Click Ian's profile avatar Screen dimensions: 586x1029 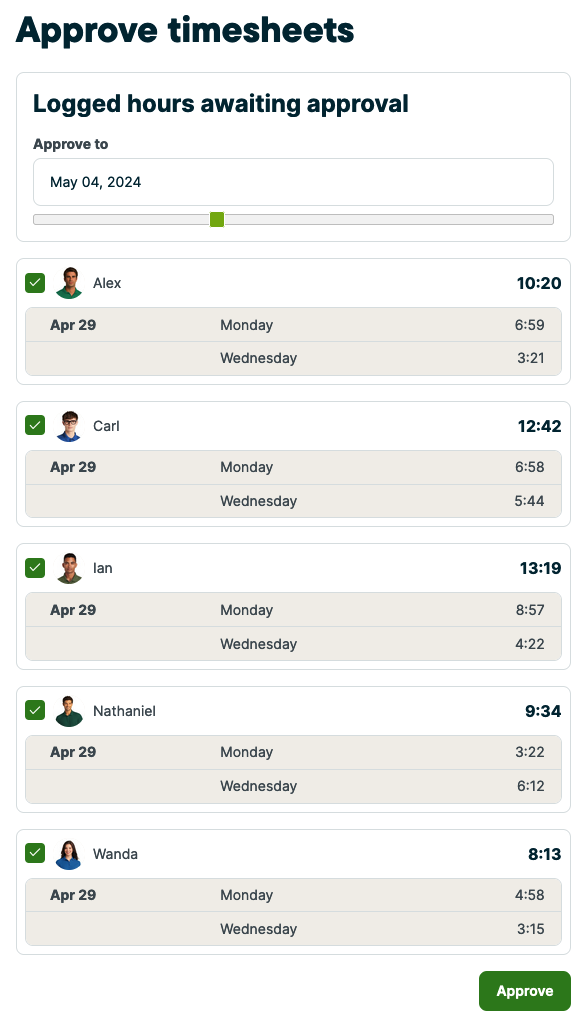coord(69,568)
